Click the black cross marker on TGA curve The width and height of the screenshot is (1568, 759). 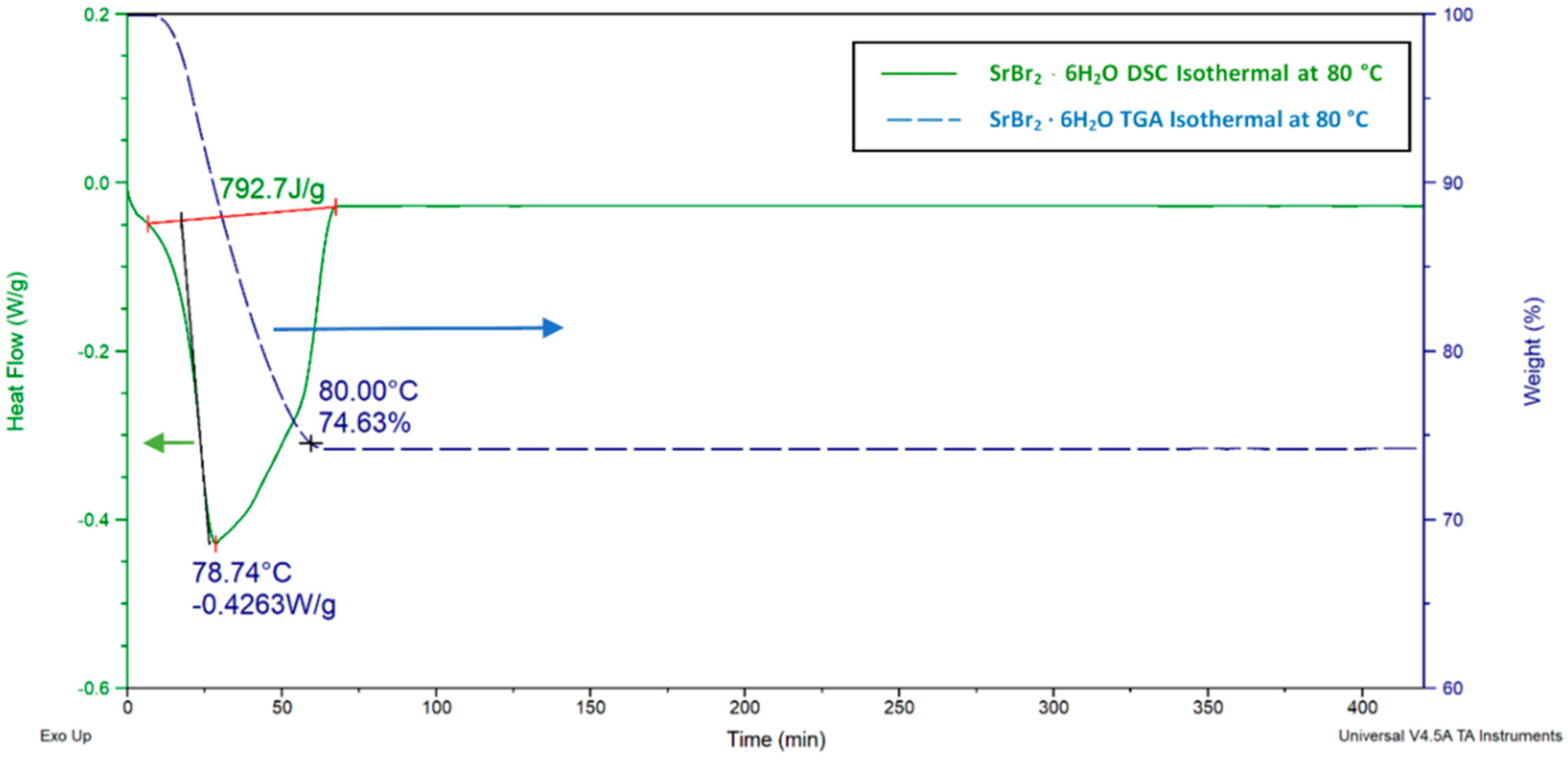[x=310, y=444]
